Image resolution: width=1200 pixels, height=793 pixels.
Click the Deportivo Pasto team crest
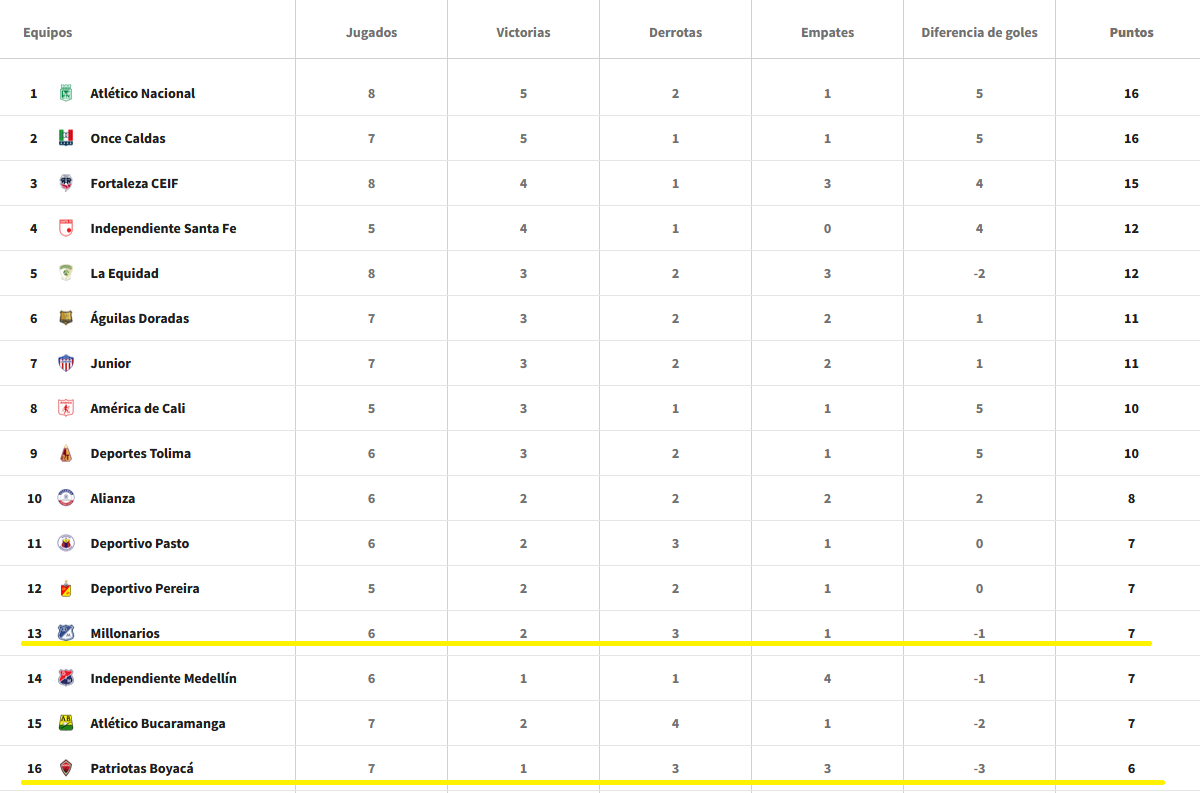click(x=66, y=543)
